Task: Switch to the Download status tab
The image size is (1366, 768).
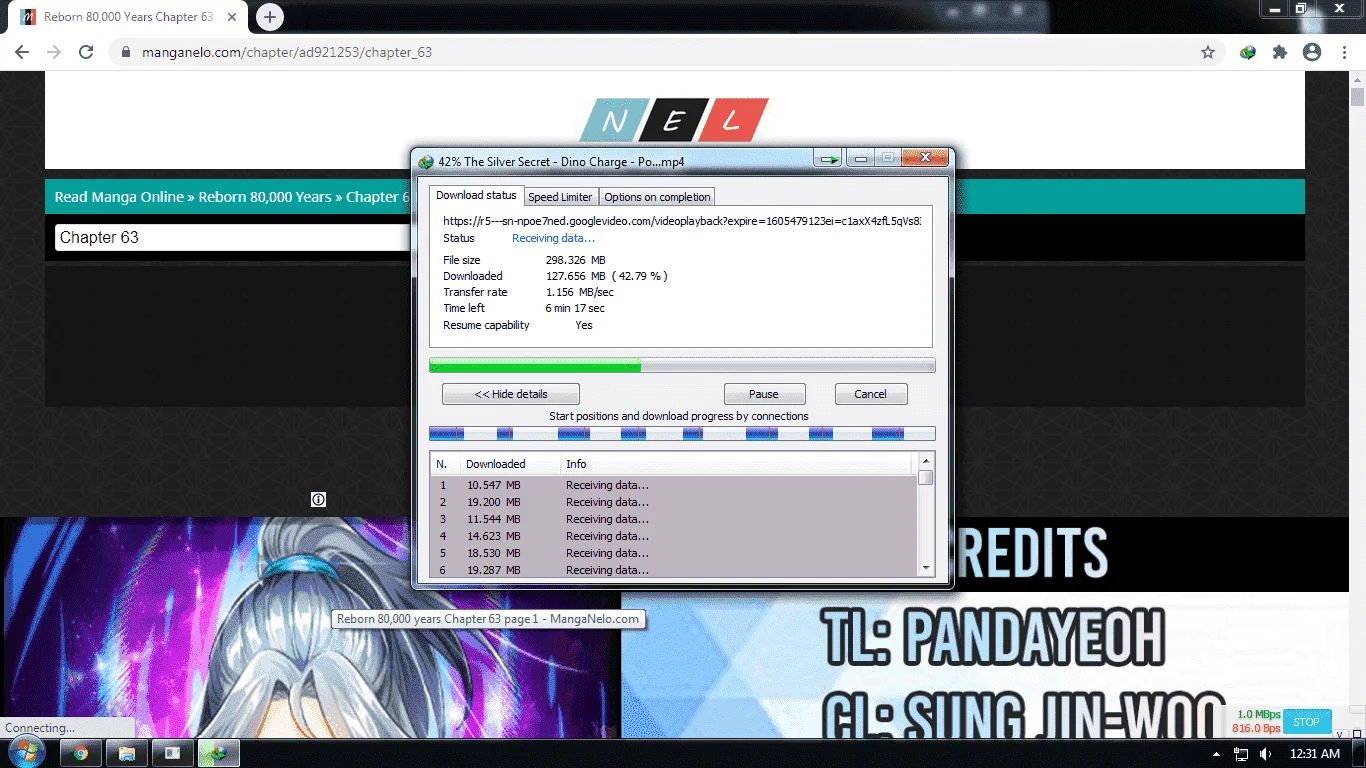Action: pos(476,196)
